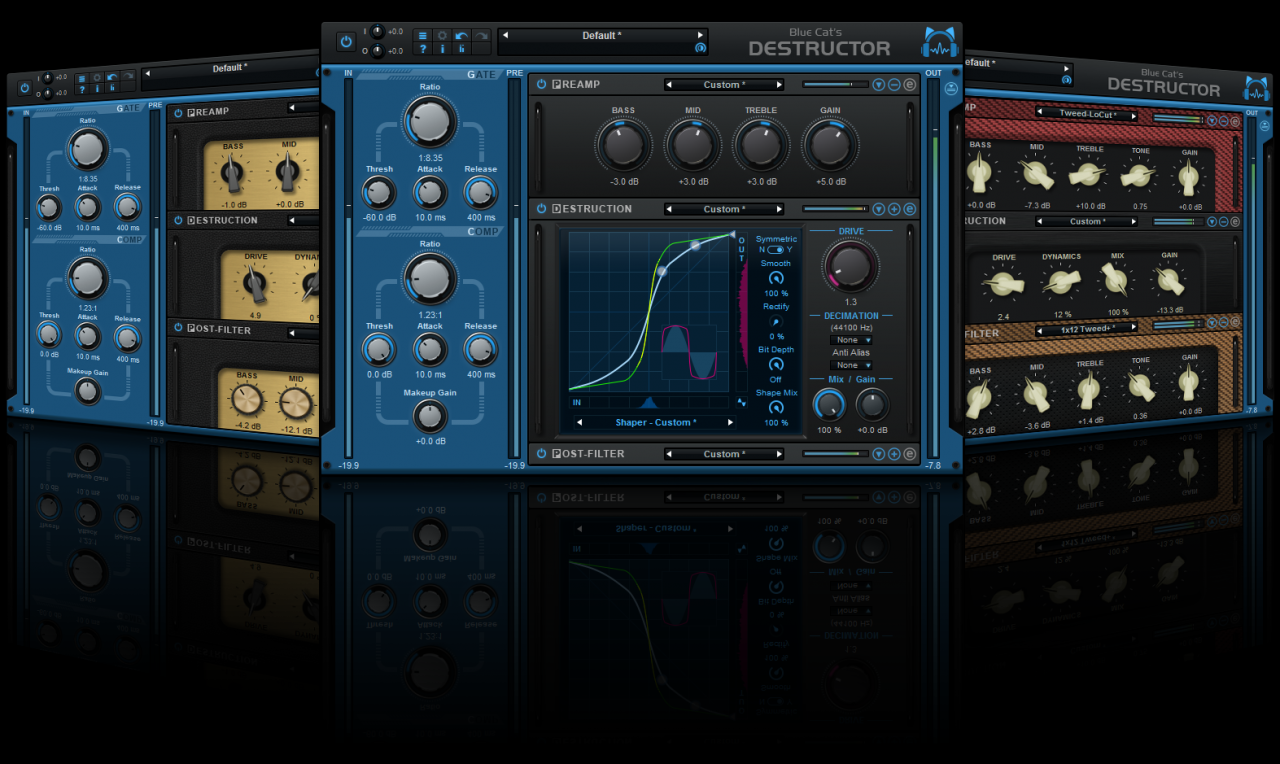Image resolution: width=1280 pixels, height=764 pixels.
Task: Toggle the main plugin bypass power button
Action: pos(346,41)
